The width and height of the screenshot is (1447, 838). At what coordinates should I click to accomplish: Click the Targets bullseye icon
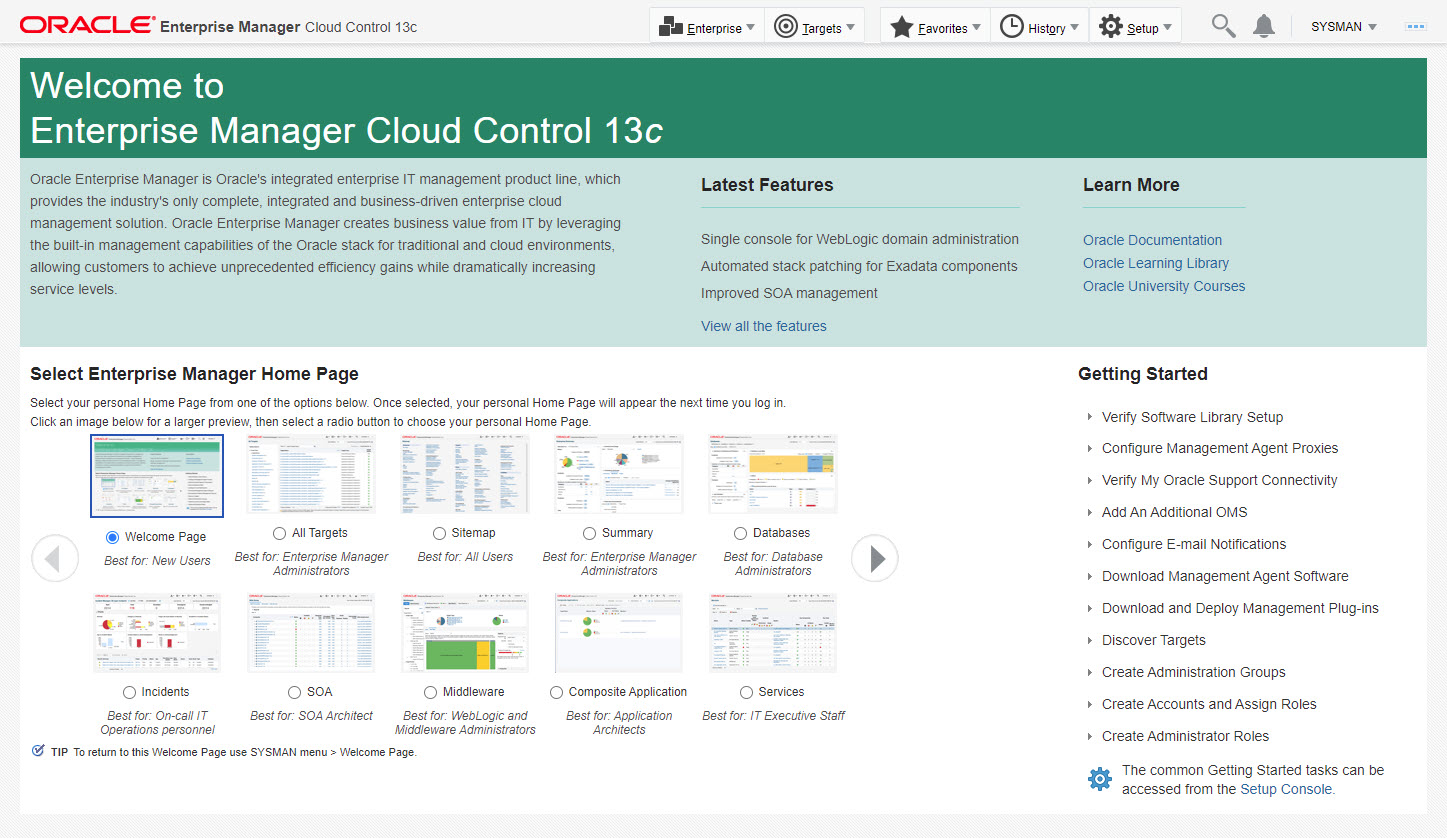(x=786, y=27)
